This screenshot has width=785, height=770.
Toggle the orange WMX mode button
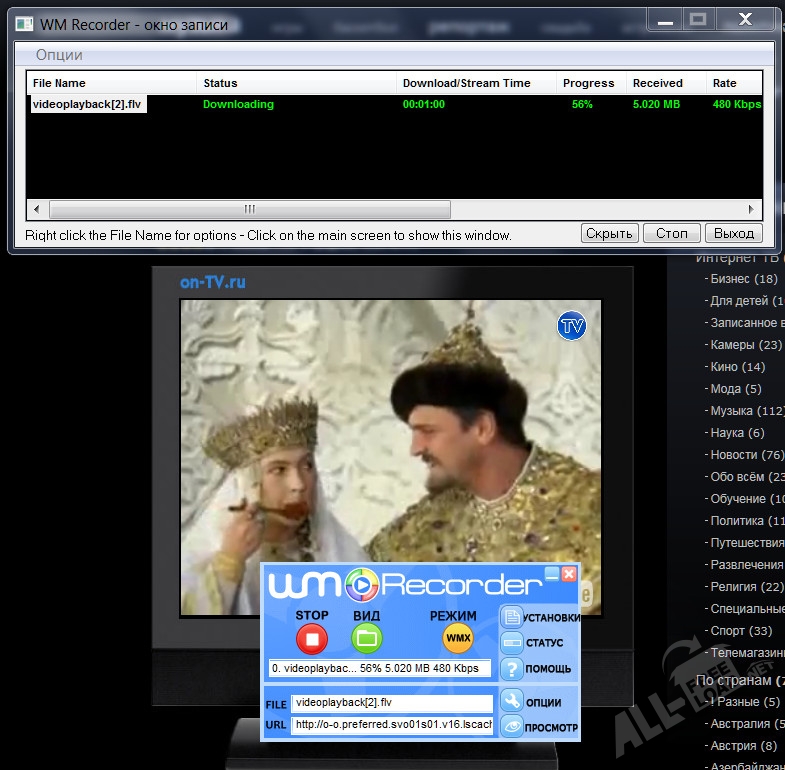(x=458, y=637)
